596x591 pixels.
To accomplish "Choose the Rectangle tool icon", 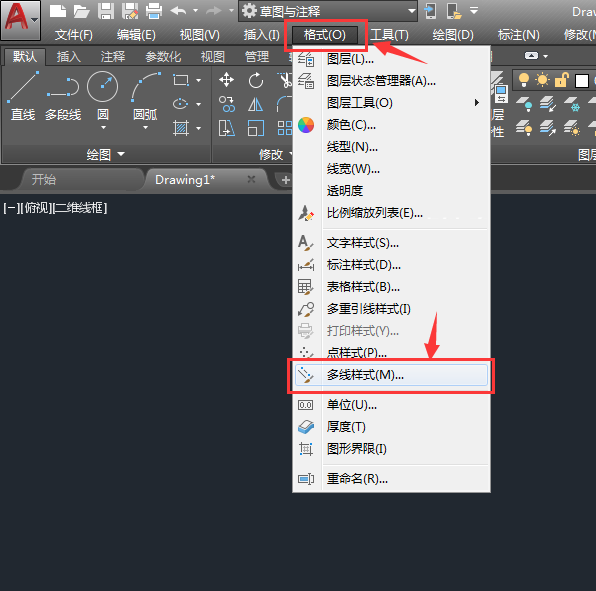I will coord(181,80).
